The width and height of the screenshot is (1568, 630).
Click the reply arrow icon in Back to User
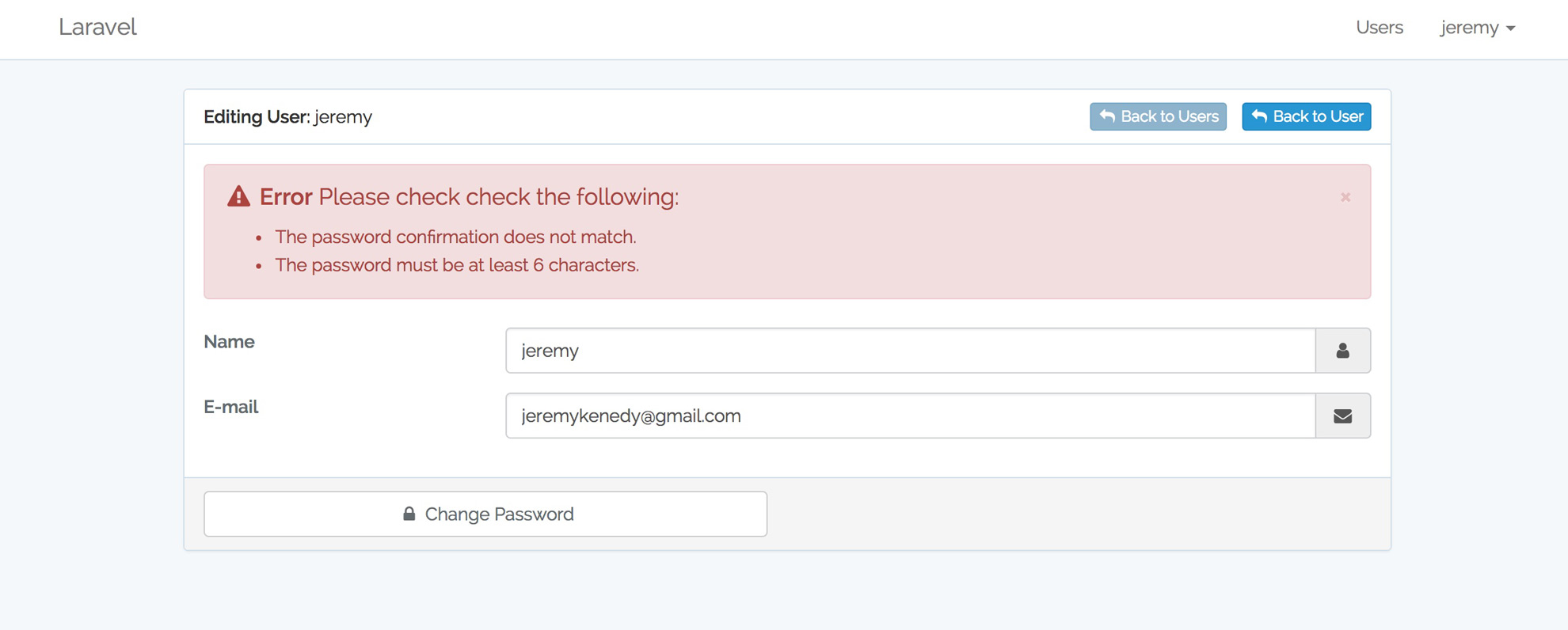pos(1259,116)
